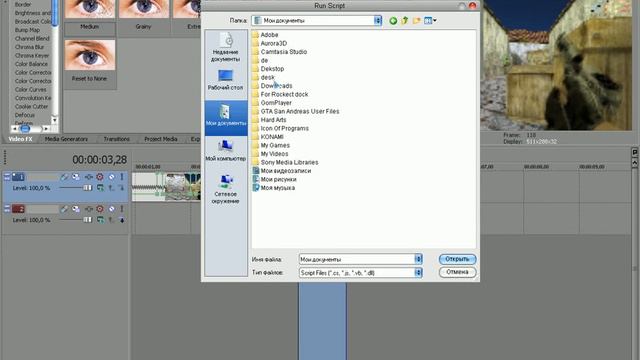Click the video clip on track 1
Screen dimensions: 640x360
click(x=166, y=187)
